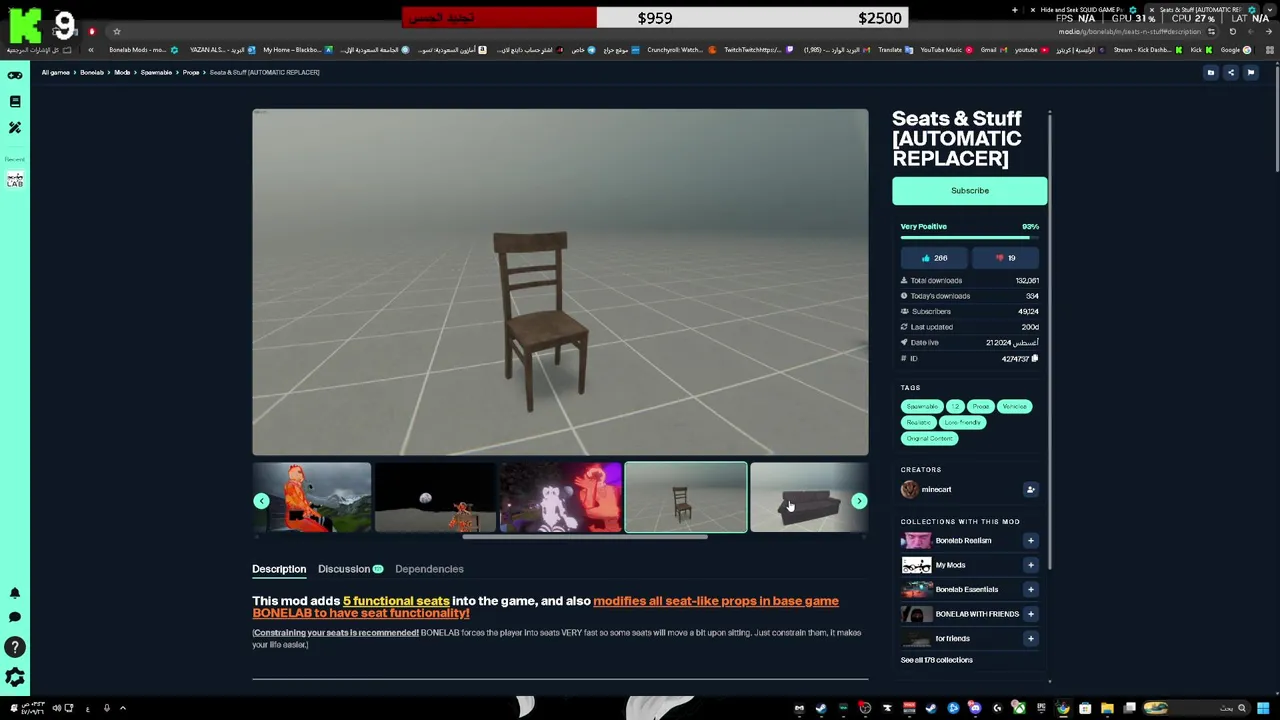Go to All games breadcrumb

click(x=56, y=72)
